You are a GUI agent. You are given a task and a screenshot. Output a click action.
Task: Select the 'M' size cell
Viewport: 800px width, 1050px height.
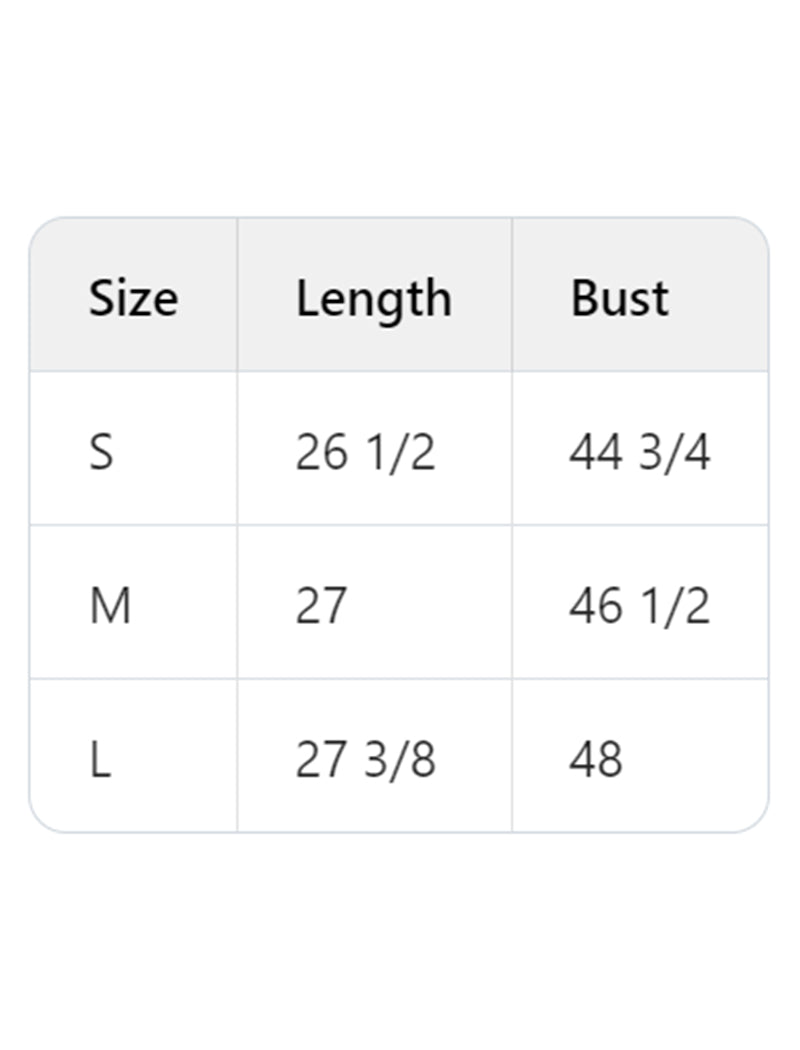click(110, 606)
